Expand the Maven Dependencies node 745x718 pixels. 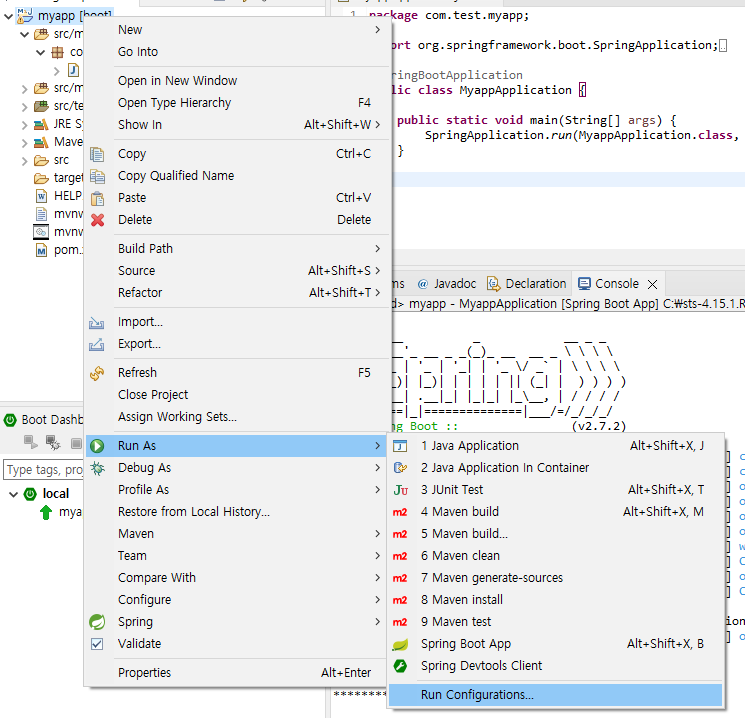[x=25, y=143]
